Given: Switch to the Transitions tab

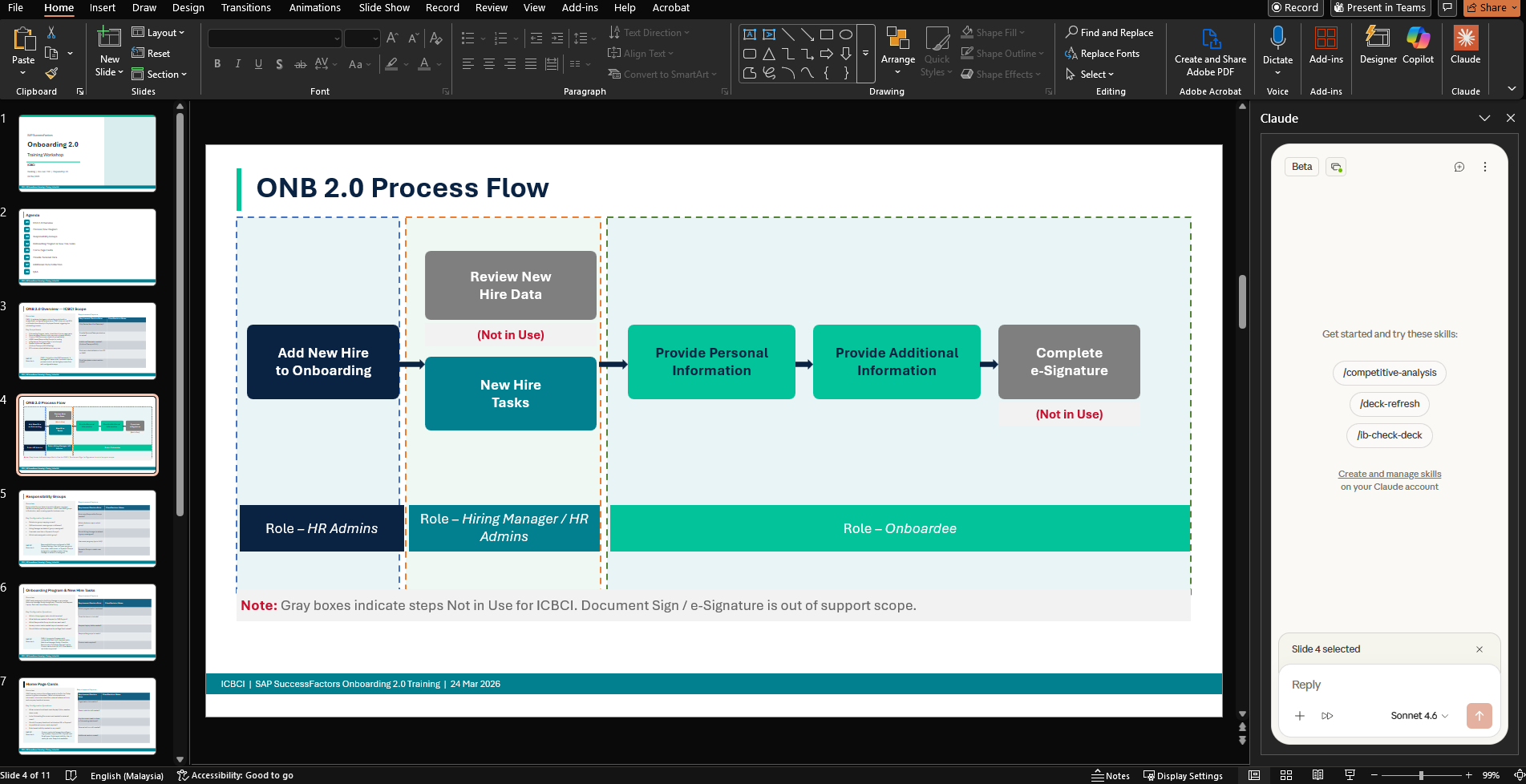Looking at the screenshot, I should click(245, 8).
